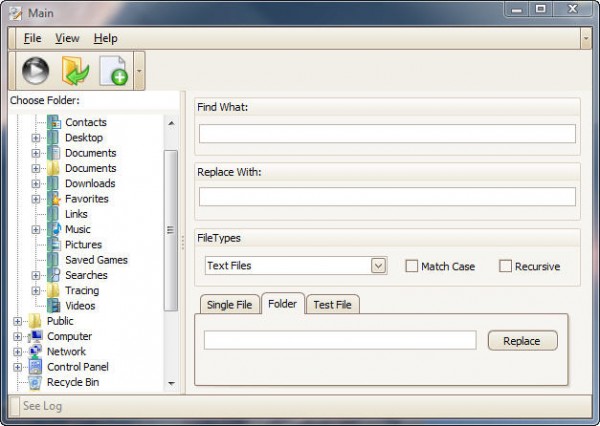Click the Recycle Bin icon in tree

click(36, 382)
